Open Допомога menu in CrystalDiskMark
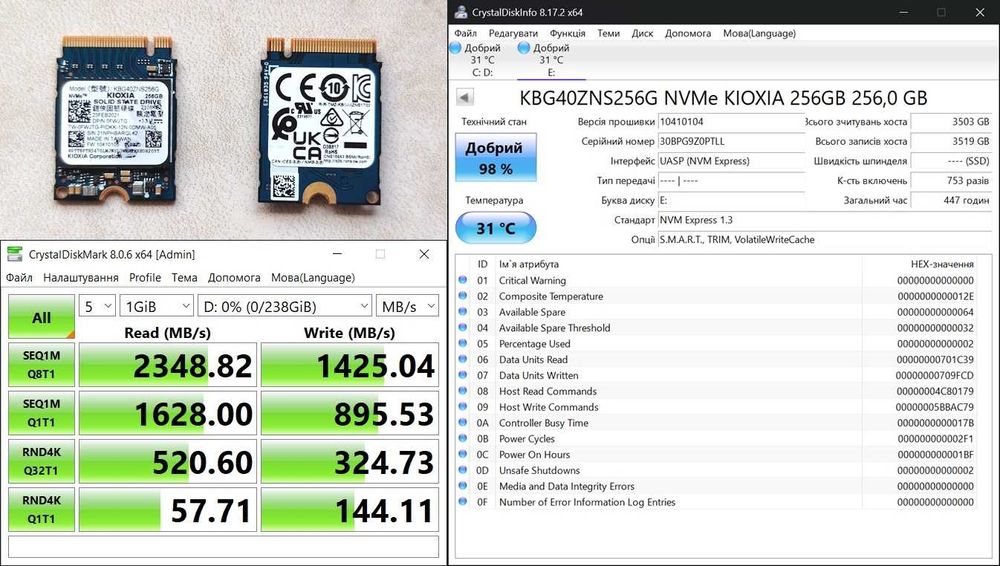Image resolution: width=1000 pixels, height=566 pixels. point(234,278)
